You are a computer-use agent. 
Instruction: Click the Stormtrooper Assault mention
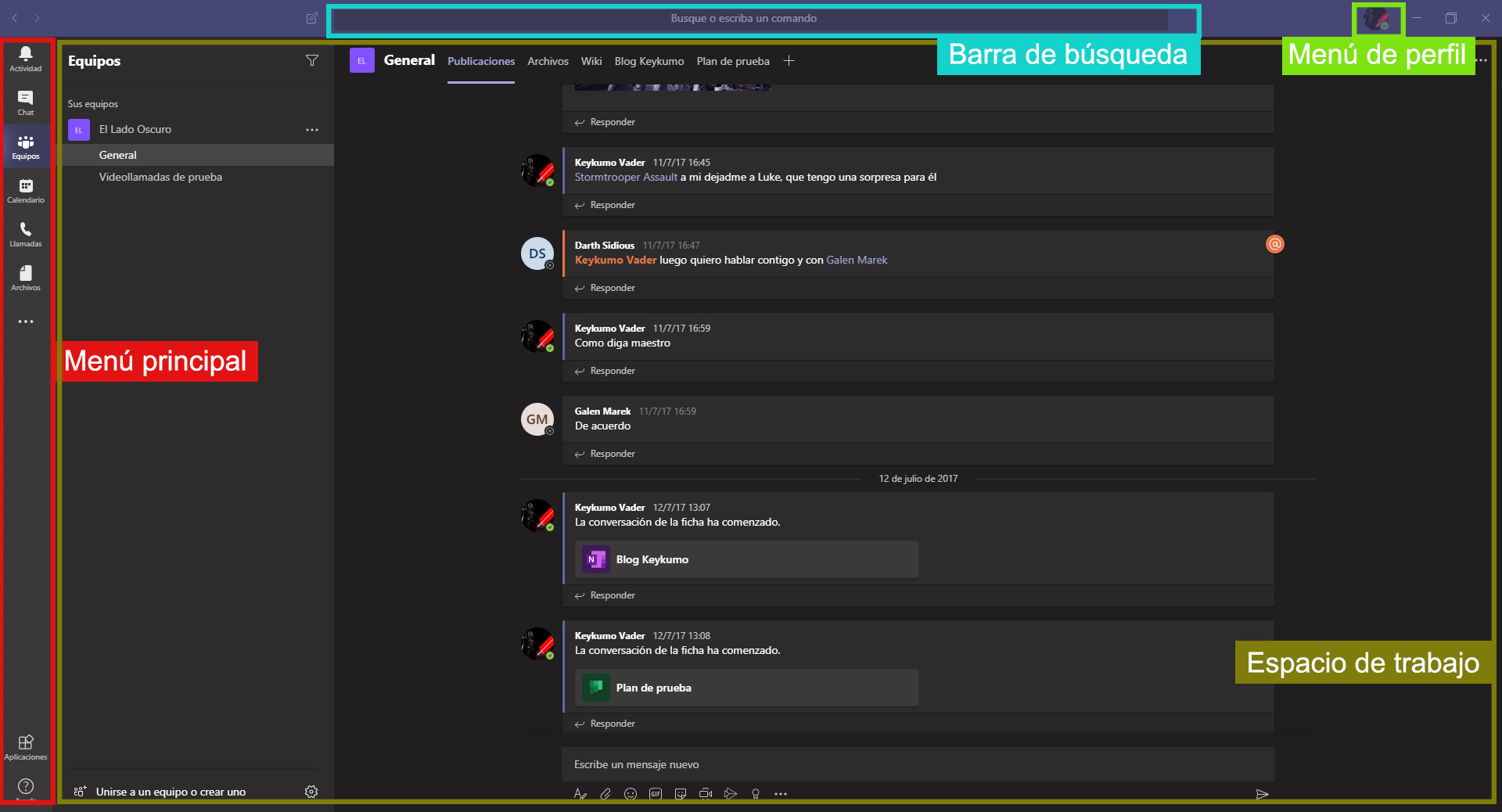coord(626,178)
